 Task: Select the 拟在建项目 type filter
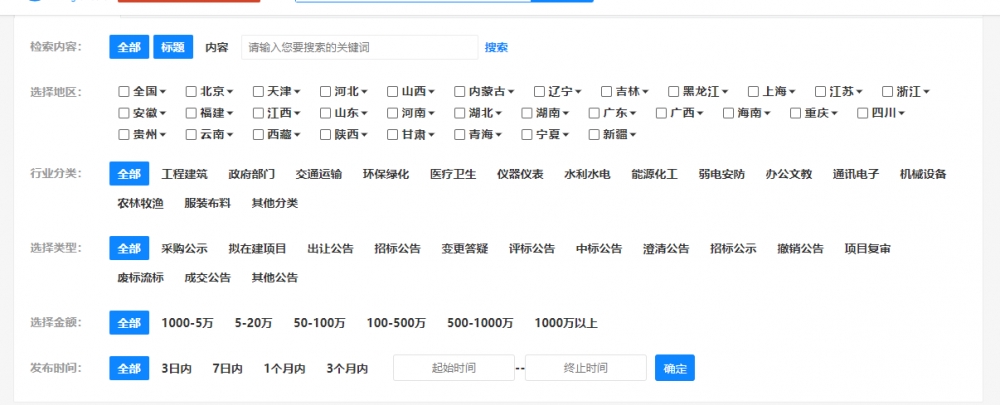point(258,249)
